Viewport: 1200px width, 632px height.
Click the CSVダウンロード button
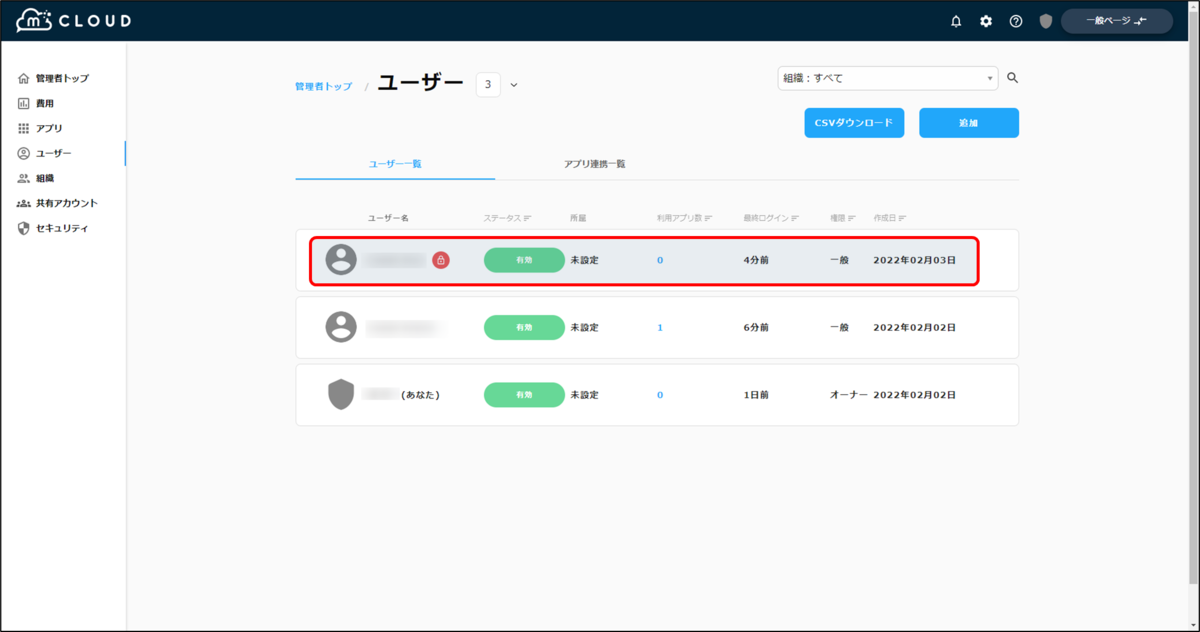(x=854, y=122)
